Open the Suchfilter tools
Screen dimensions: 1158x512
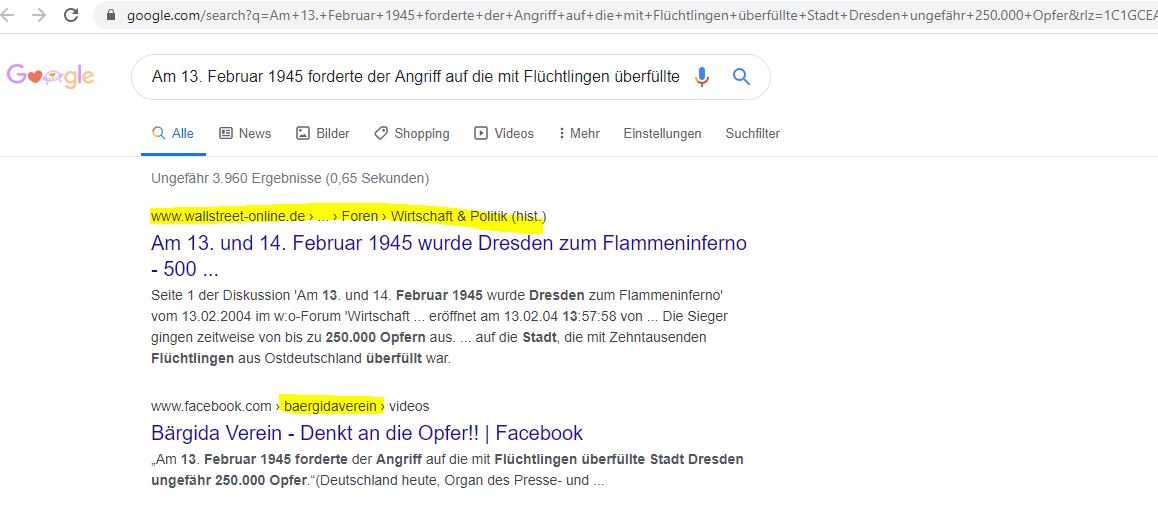pos(753,134)
